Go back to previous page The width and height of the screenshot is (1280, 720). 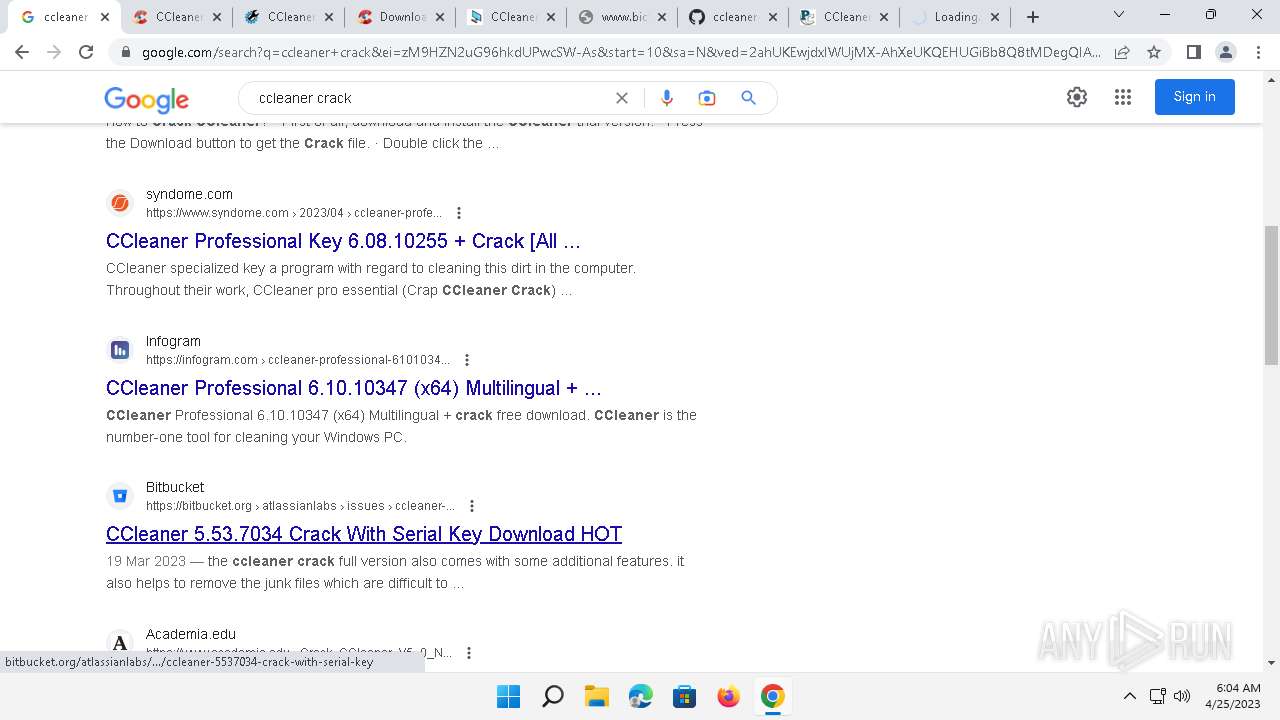click(x=22, y=52)
